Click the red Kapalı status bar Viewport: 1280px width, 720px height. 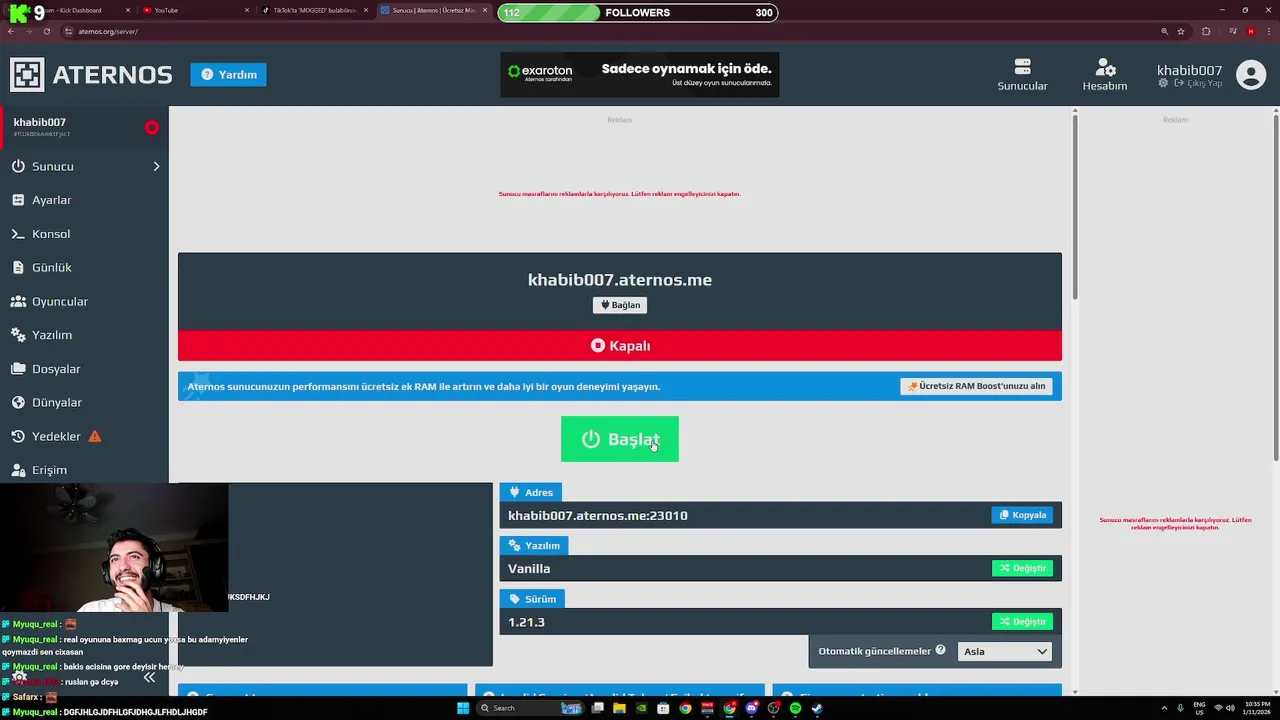pos(620,346)
